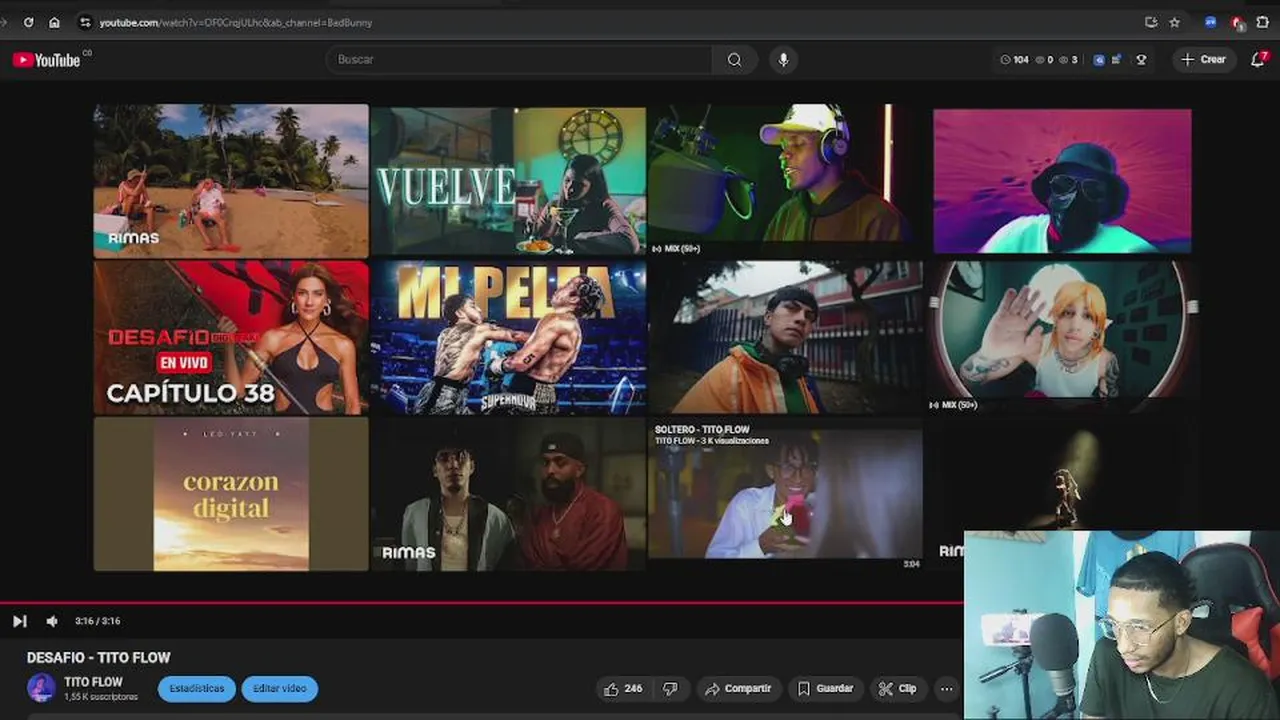
Task: Open the blonde waving Mix thumbnail
Action: click(x=1062, y=338)
